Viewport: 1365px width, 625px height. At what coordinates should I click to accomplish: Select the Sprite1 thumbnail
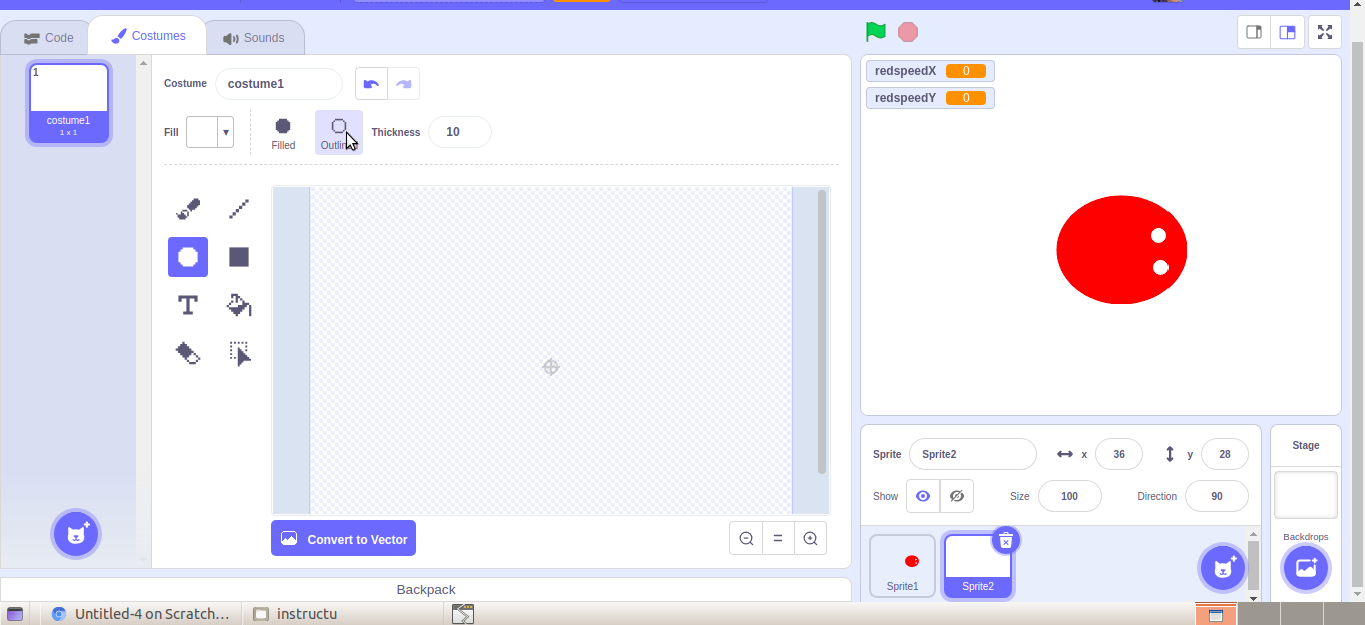click(x=901, y=563)
